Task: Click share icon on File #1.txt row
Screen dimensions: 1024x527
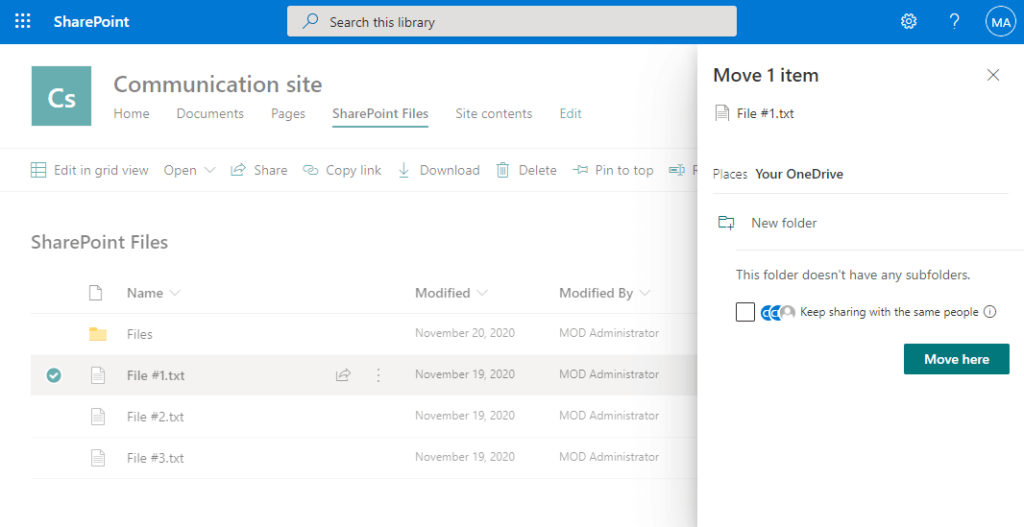Action: tap(343, 375)
